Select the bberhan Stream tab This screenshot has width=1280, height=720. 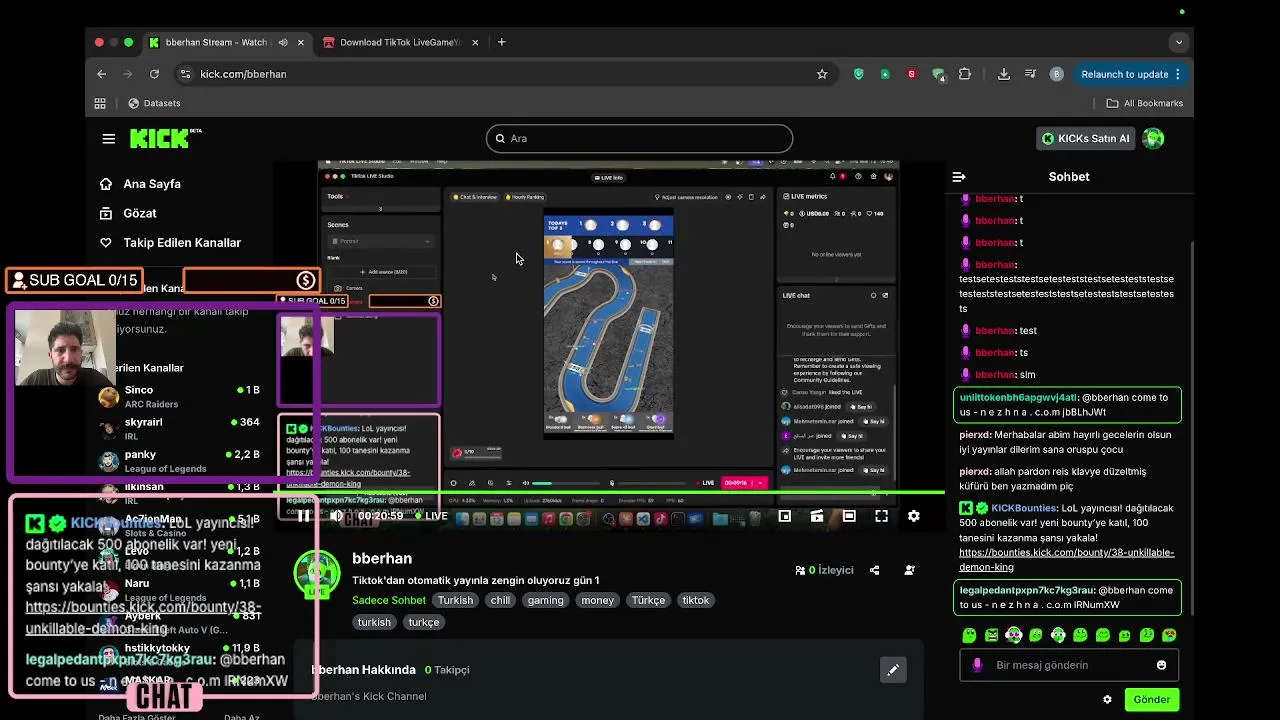(x=226, y=42)
